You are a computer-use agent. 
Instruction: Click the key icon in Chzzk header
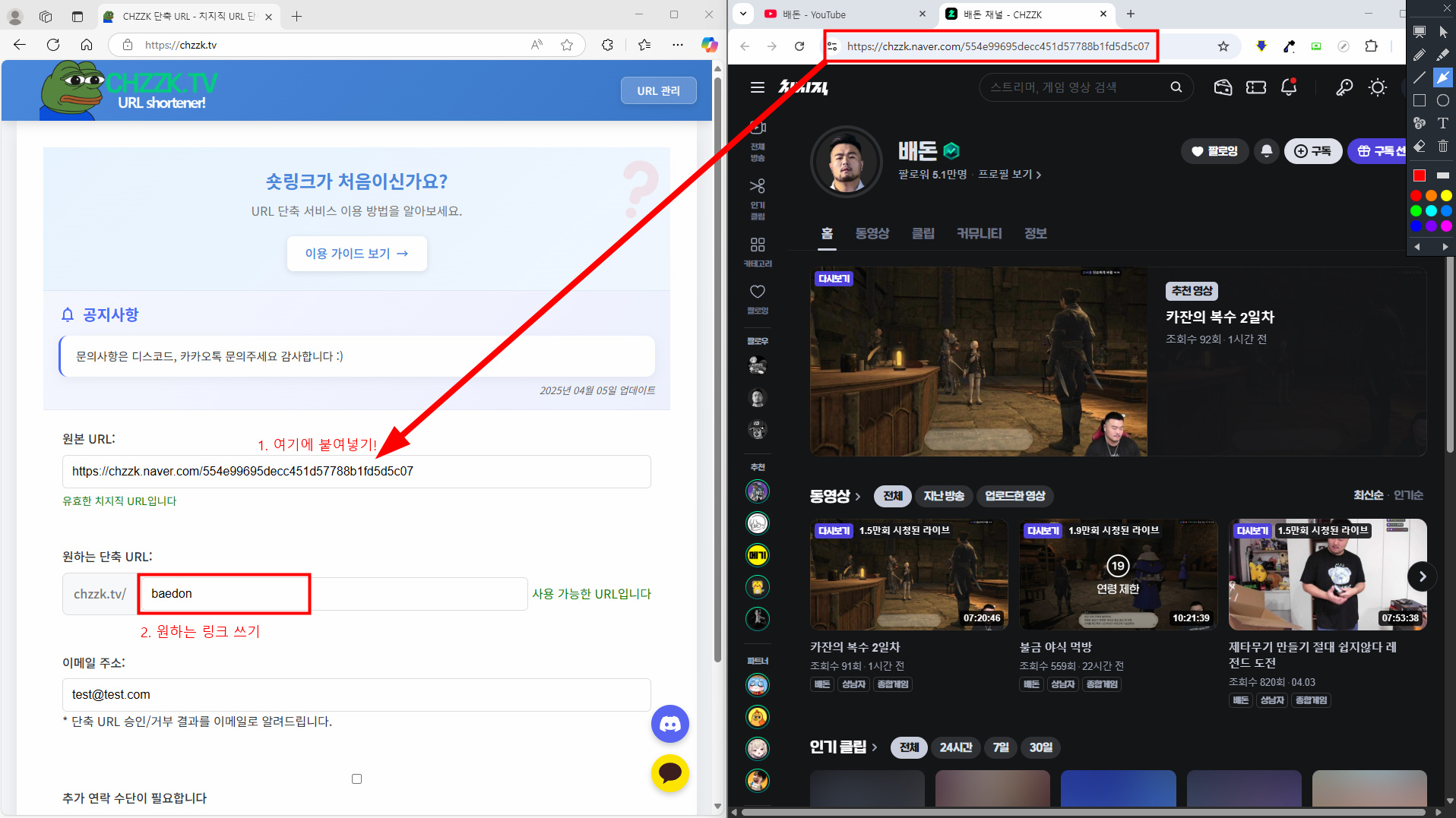(x=1344, y=87)
